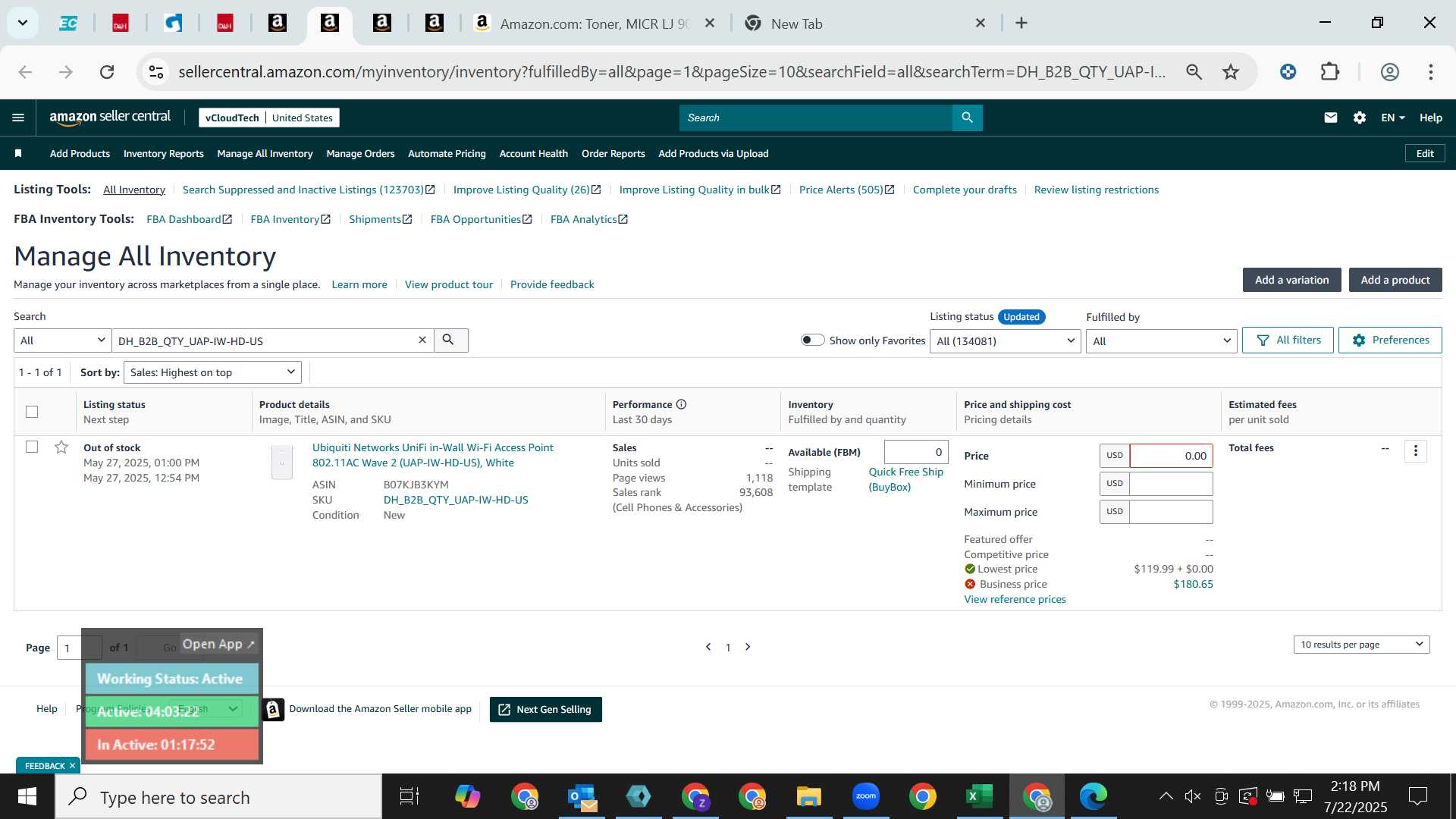Screen dimensions: 1456x819
Task: Open Automate Pricing menu item
Action: click(447, 153)
